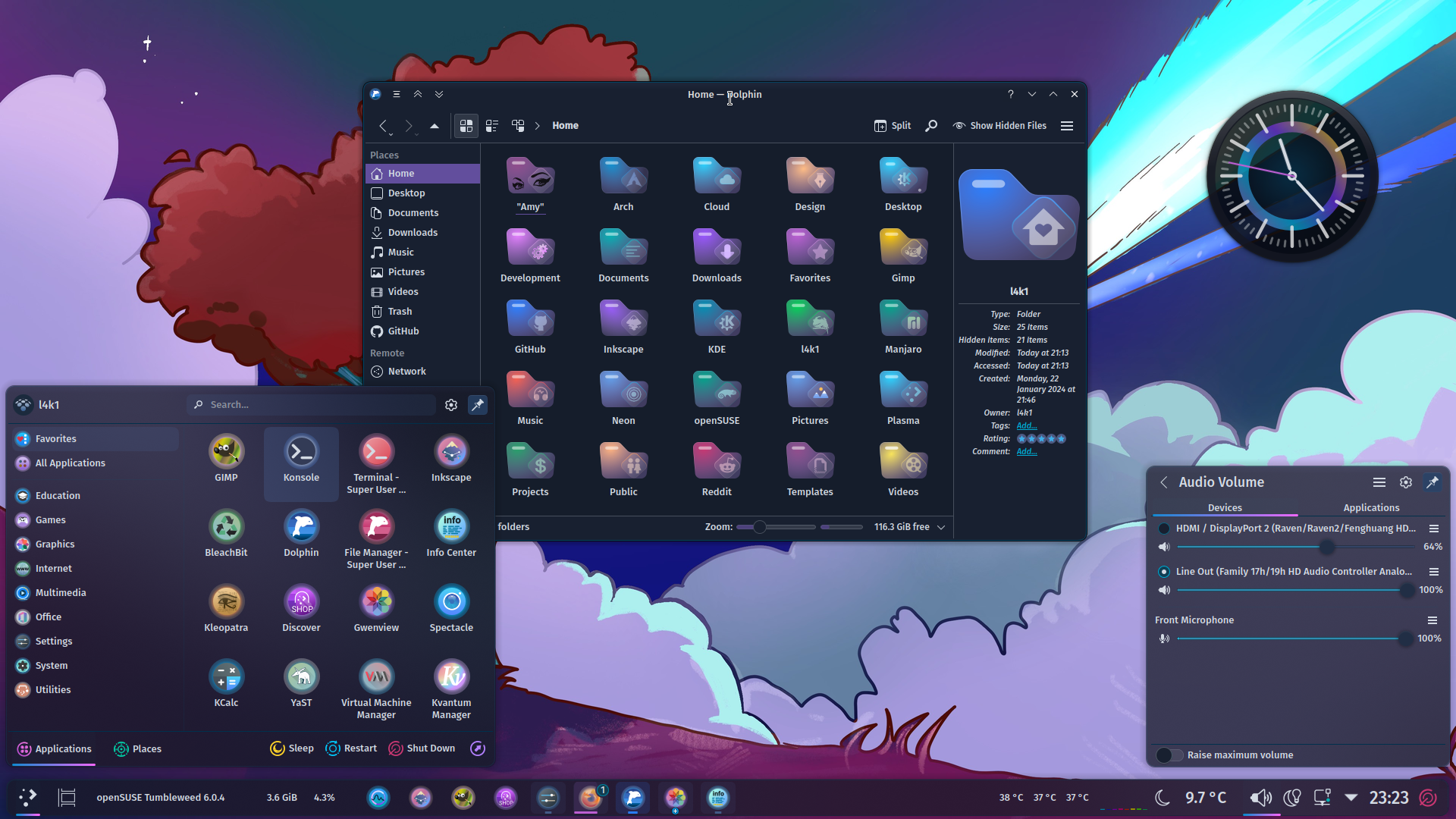Open the Plasma folder
The image size is (1456, 819).
click(x=903, y=398)
